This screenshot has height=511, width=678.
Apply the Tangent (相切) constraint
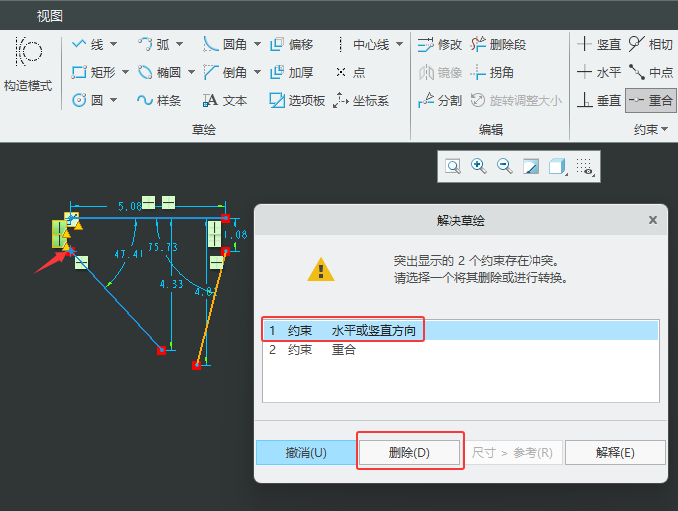click(x=651, y=44)
